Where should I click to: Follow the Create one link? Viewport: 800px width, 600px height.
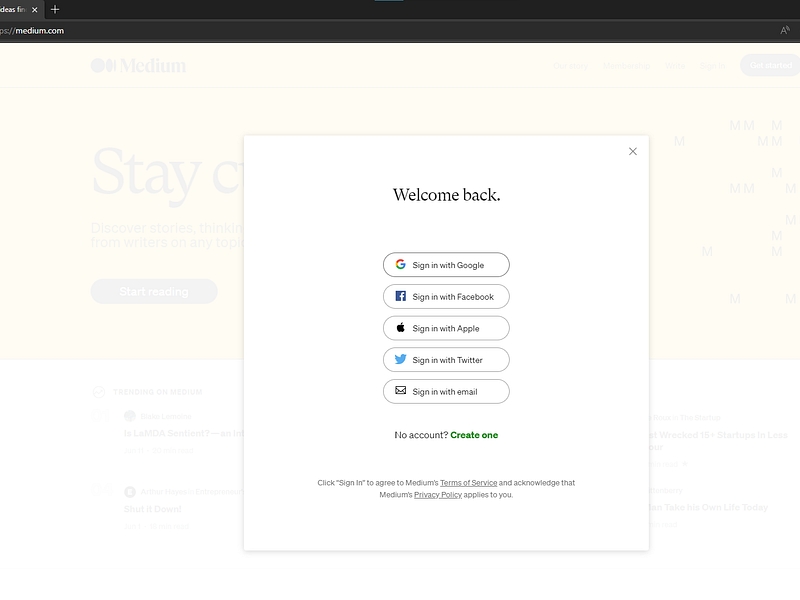[x=474, y=435]
